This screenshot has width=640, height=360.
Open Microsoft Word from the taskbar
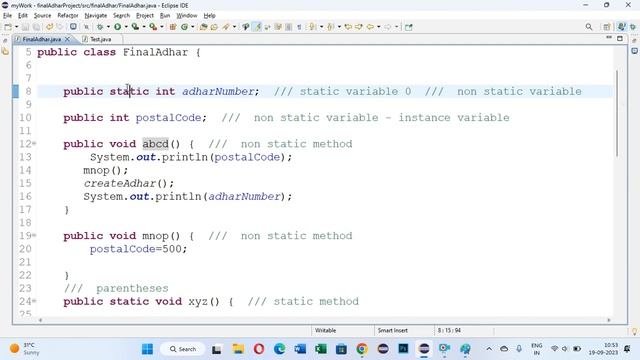pyautogui.click(x=300, y=349)
